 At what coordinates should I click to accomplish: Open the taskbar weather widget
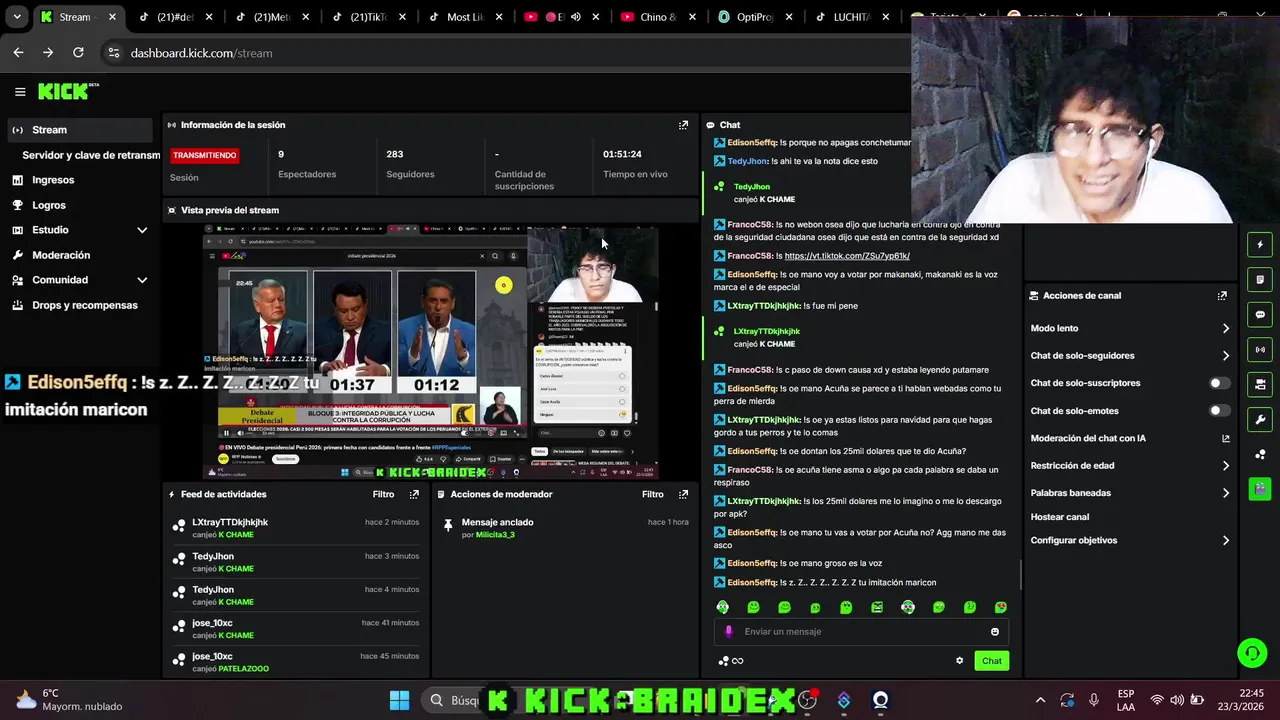(70, 700)
